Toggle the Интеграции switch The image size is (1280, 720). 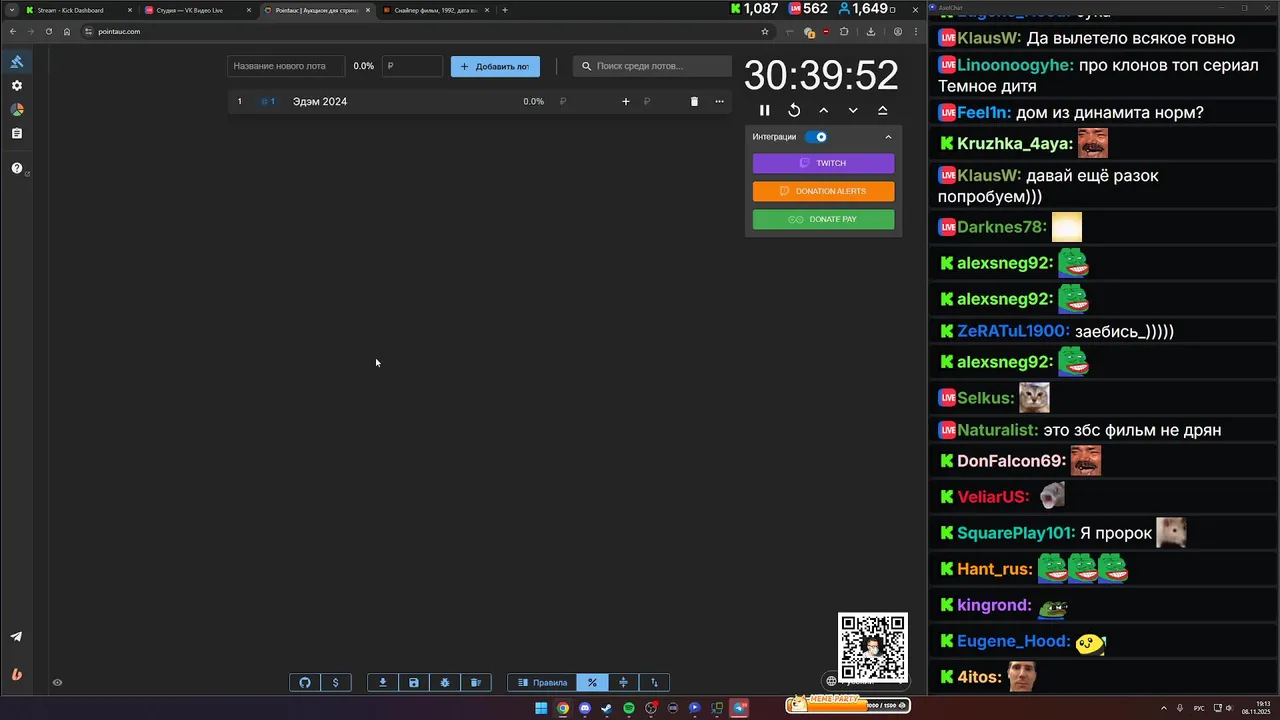pyautogui.click(x=817, y=137)
